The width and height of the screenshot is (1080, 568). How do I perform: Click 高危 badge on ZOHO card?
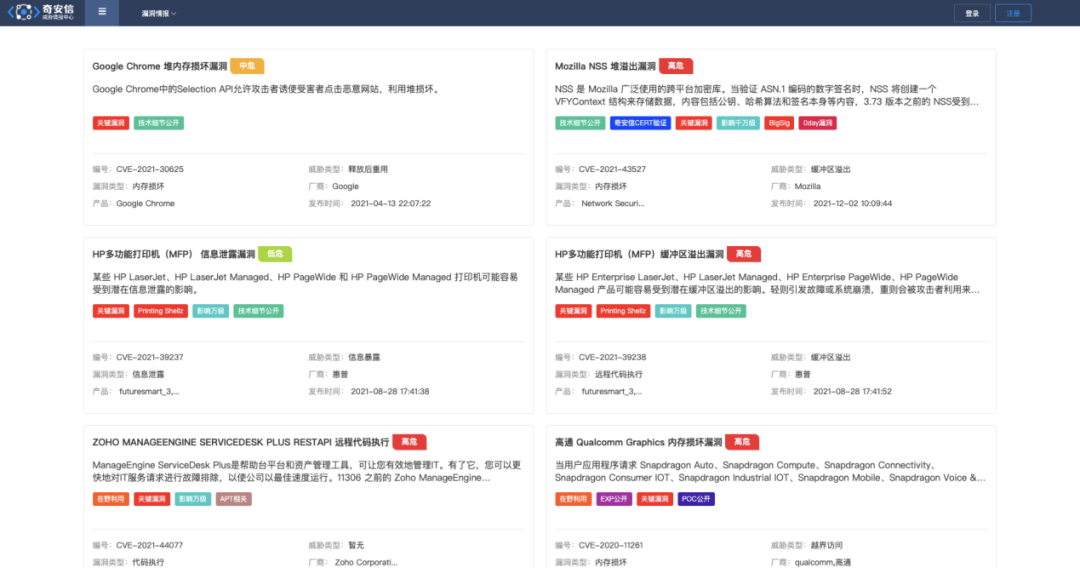[x=409, y=442]
